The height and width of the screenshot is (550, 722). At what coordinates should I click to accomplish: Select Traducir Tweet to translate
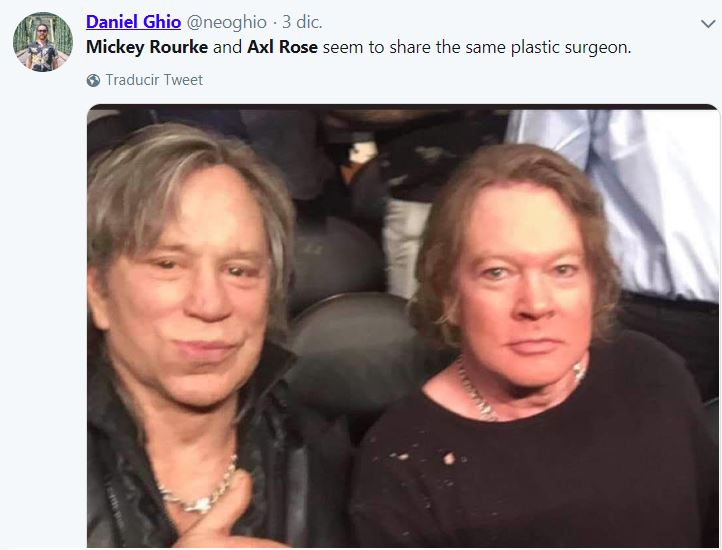coord(154,80)
